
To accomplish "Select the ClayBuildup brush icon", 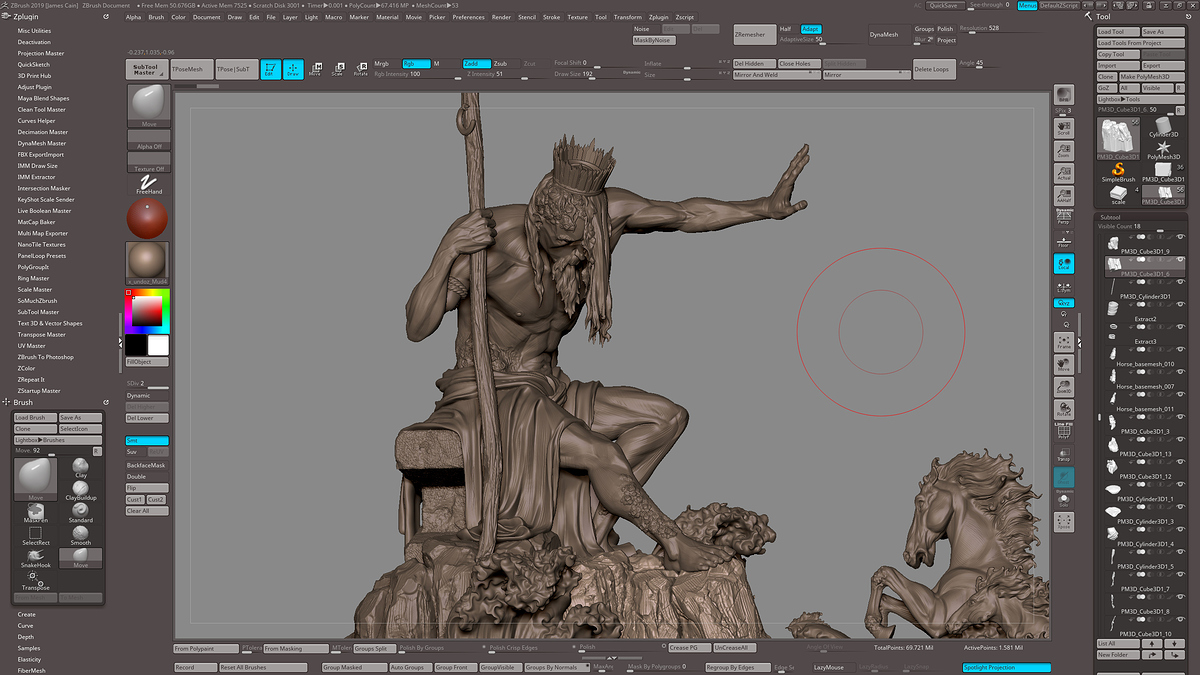I will [81, 490].
